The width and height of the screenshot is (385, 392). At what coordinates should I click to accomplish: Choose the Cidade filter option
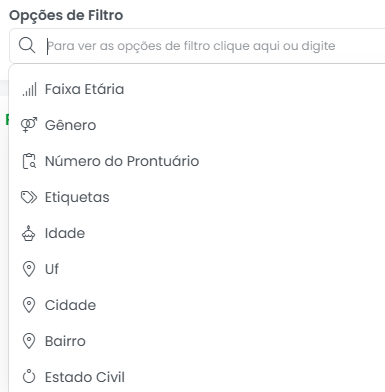[197, 305]
